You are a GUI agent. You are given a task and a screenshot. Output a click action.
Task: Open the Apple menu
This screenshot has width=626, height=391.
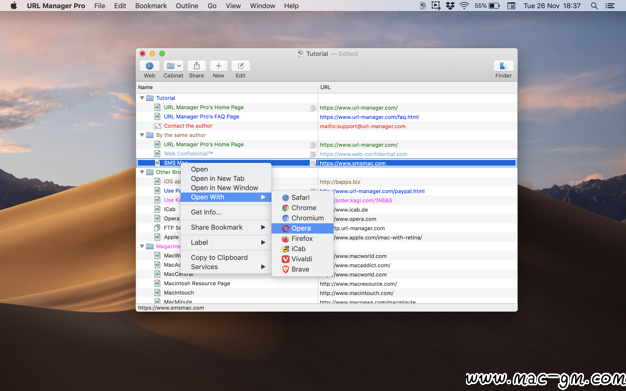tap(14, 6)
